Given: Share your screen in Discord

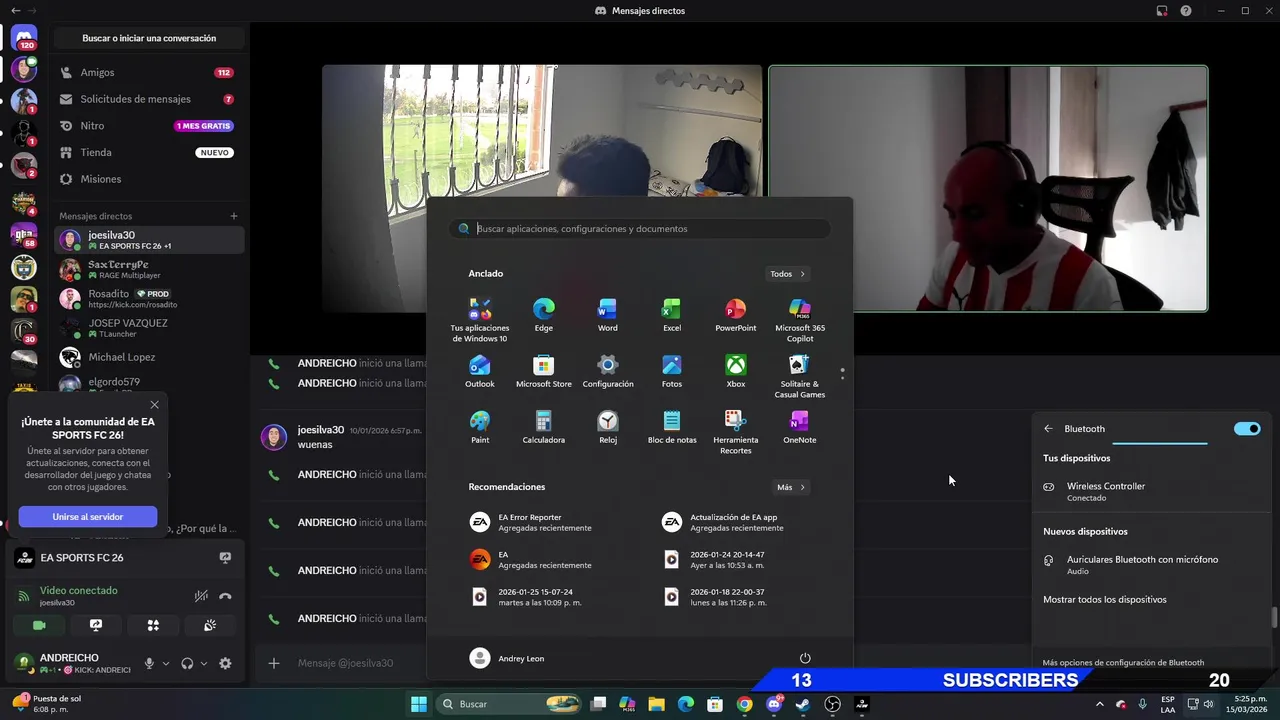Looking at the screenshot, I should tap(96, 625).
